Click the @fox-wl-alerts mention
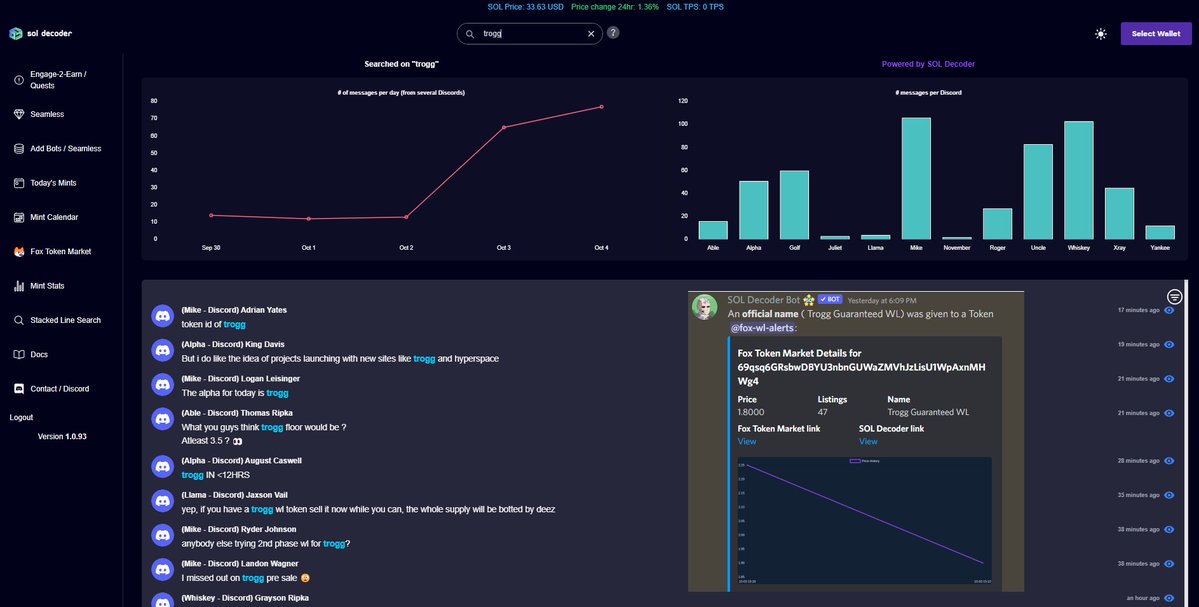Image resolution: width=1199 pixels, height=607 pixels. pyautogui.click(x=762, y=328)
